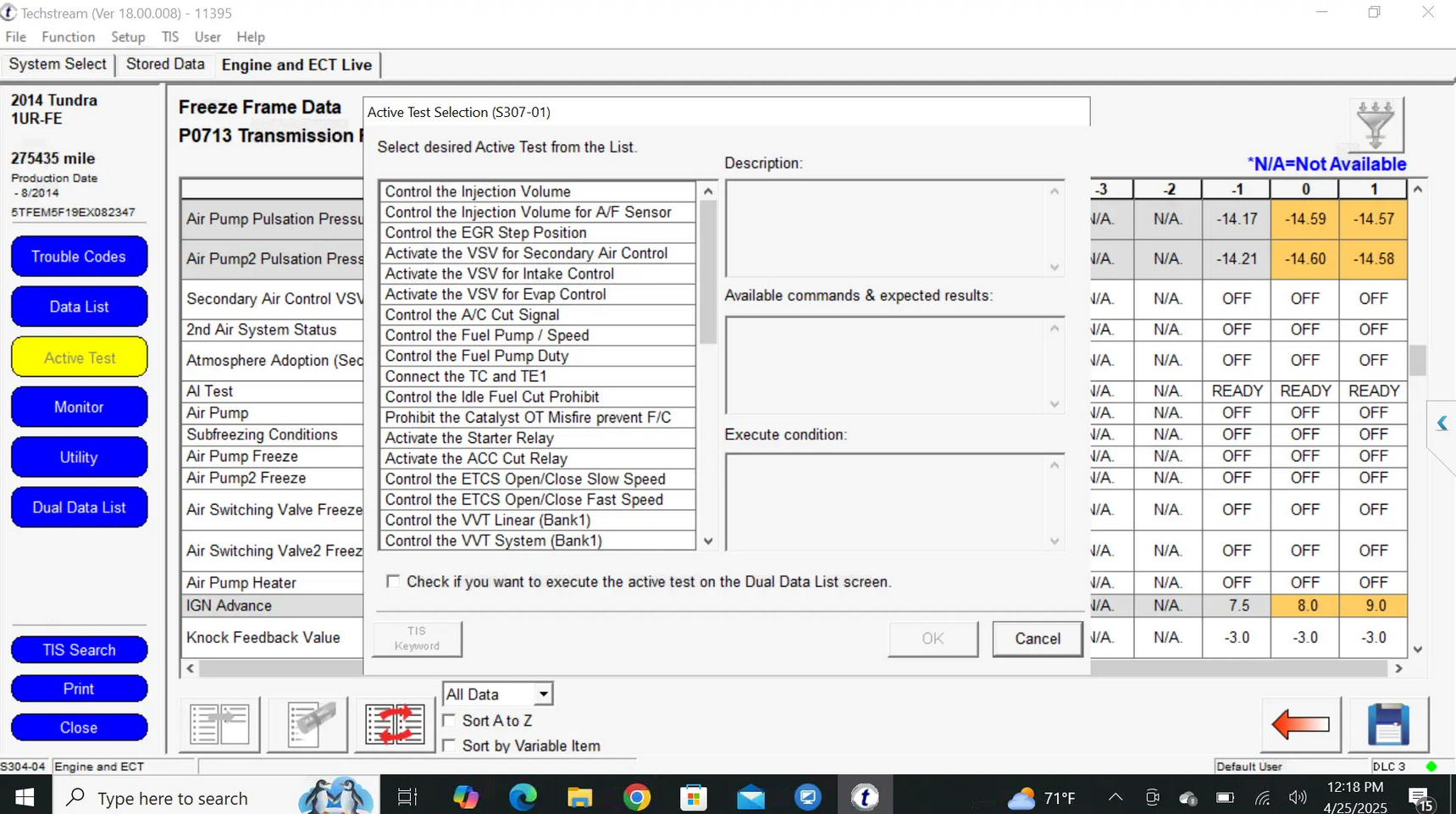Click the Cancel button in the dialog
1456x814 pixels.
tap(1038, 639)
